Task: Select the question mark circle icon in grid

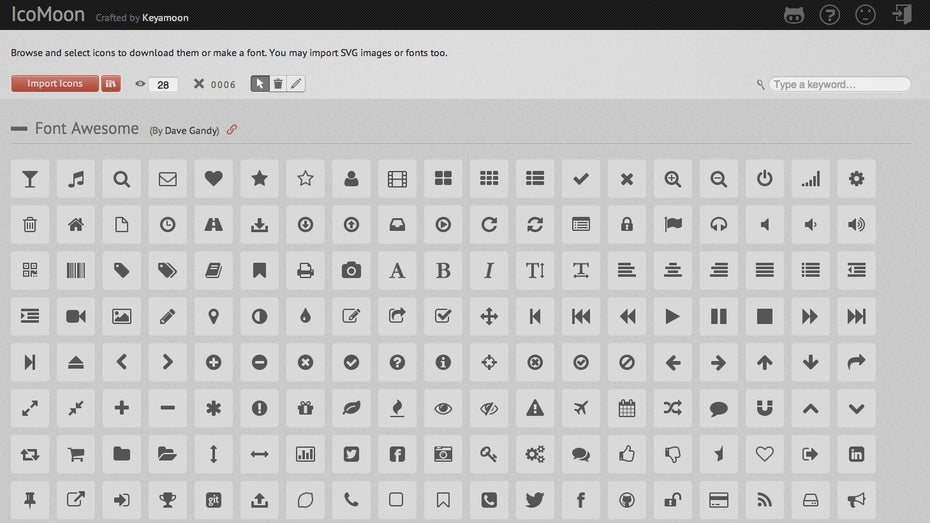Action: (397, 362)
